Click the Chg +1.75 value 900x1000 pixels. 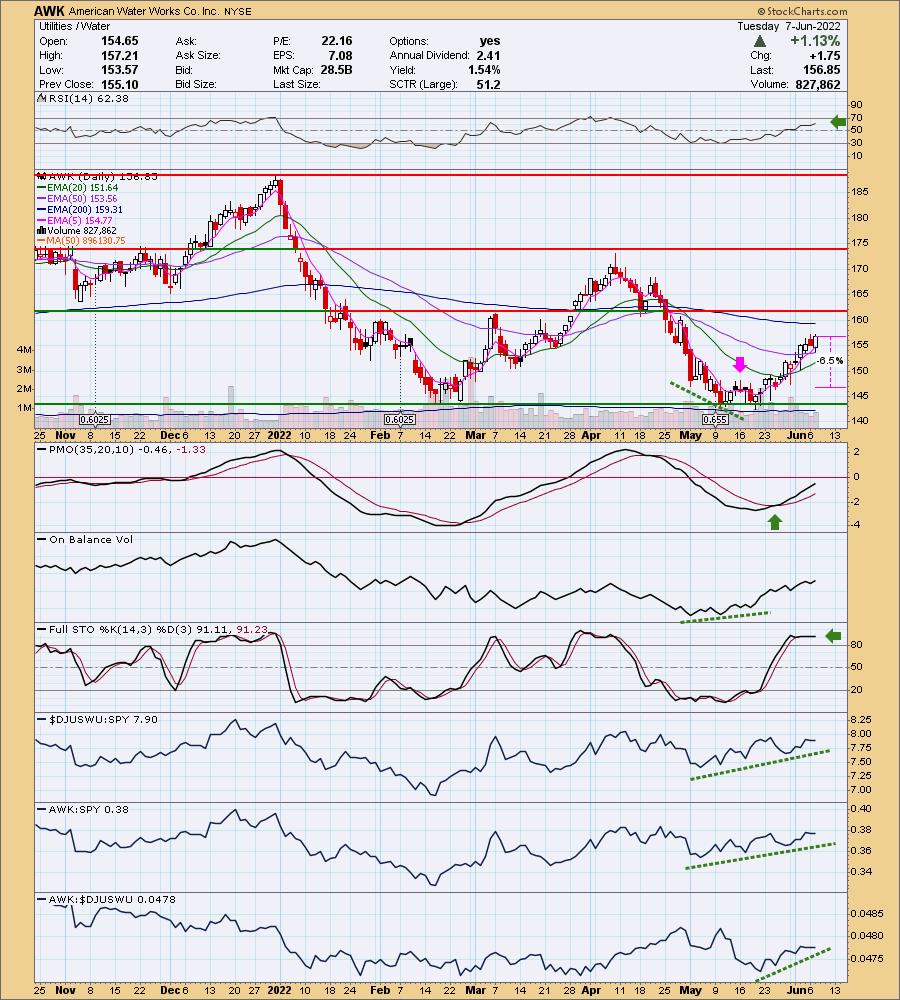point(825,55)
